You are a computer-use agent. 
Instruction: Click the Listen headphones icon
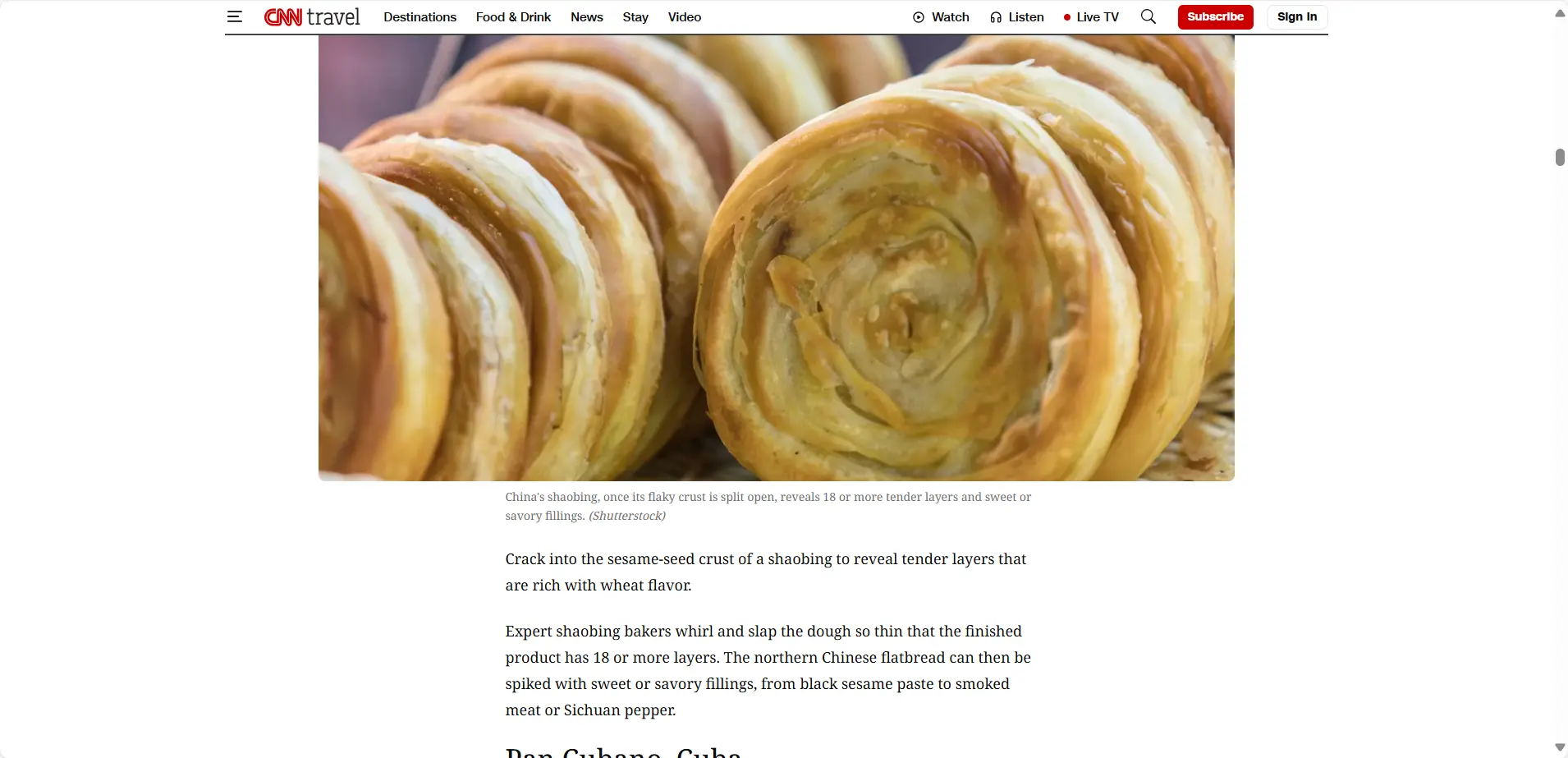pos(996,17)
